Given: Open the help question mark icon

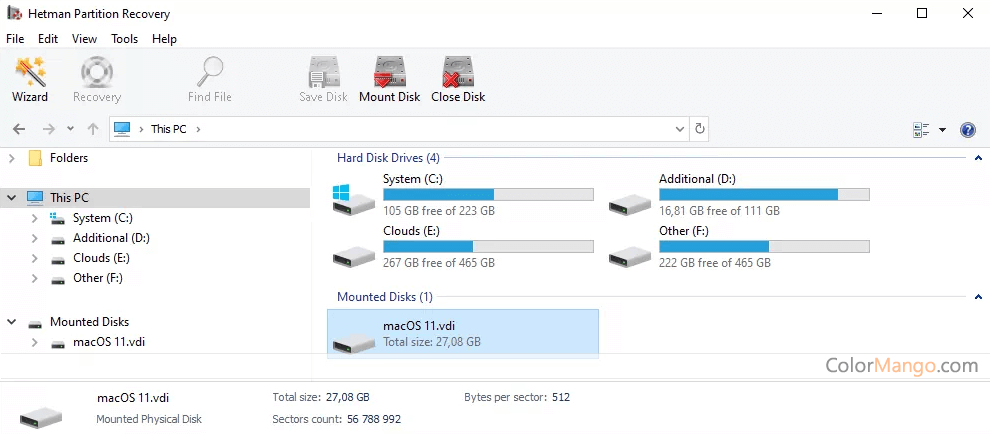Looking at the screenshot, I should [967, 130].
